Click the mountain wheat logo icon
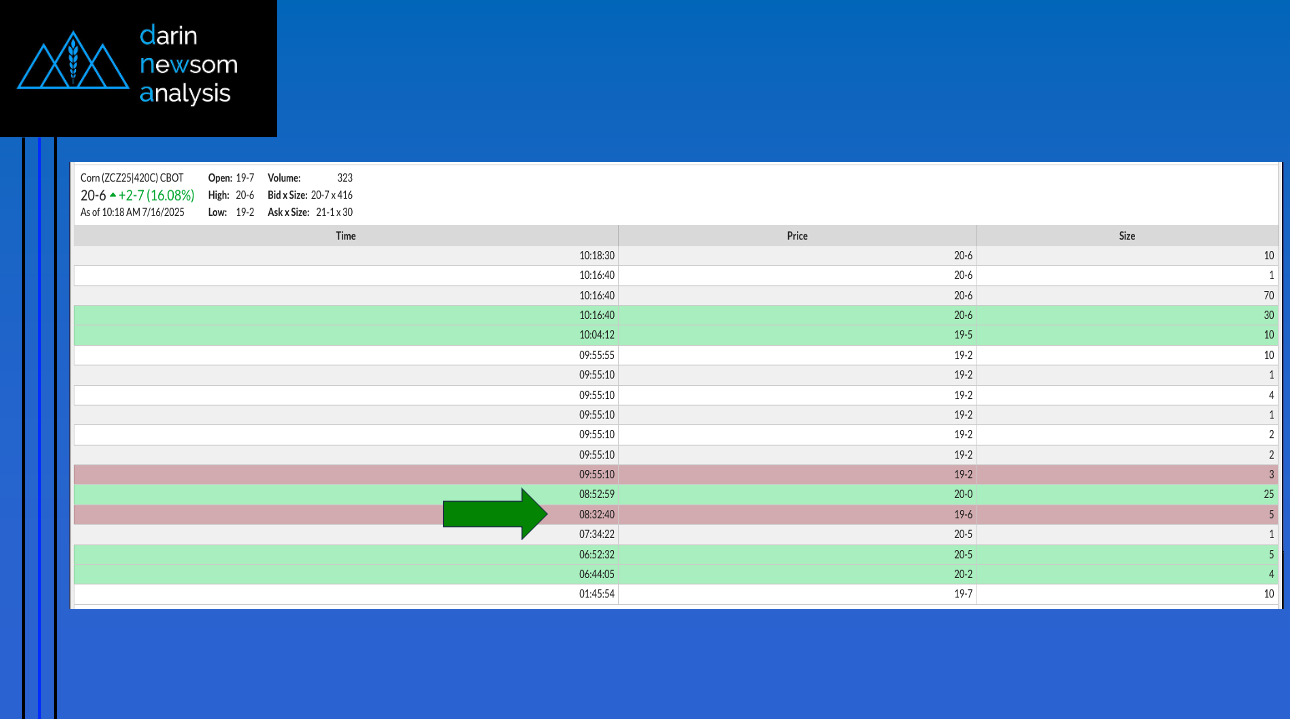Screen dimensions: 1290x719 coord(72,61)
